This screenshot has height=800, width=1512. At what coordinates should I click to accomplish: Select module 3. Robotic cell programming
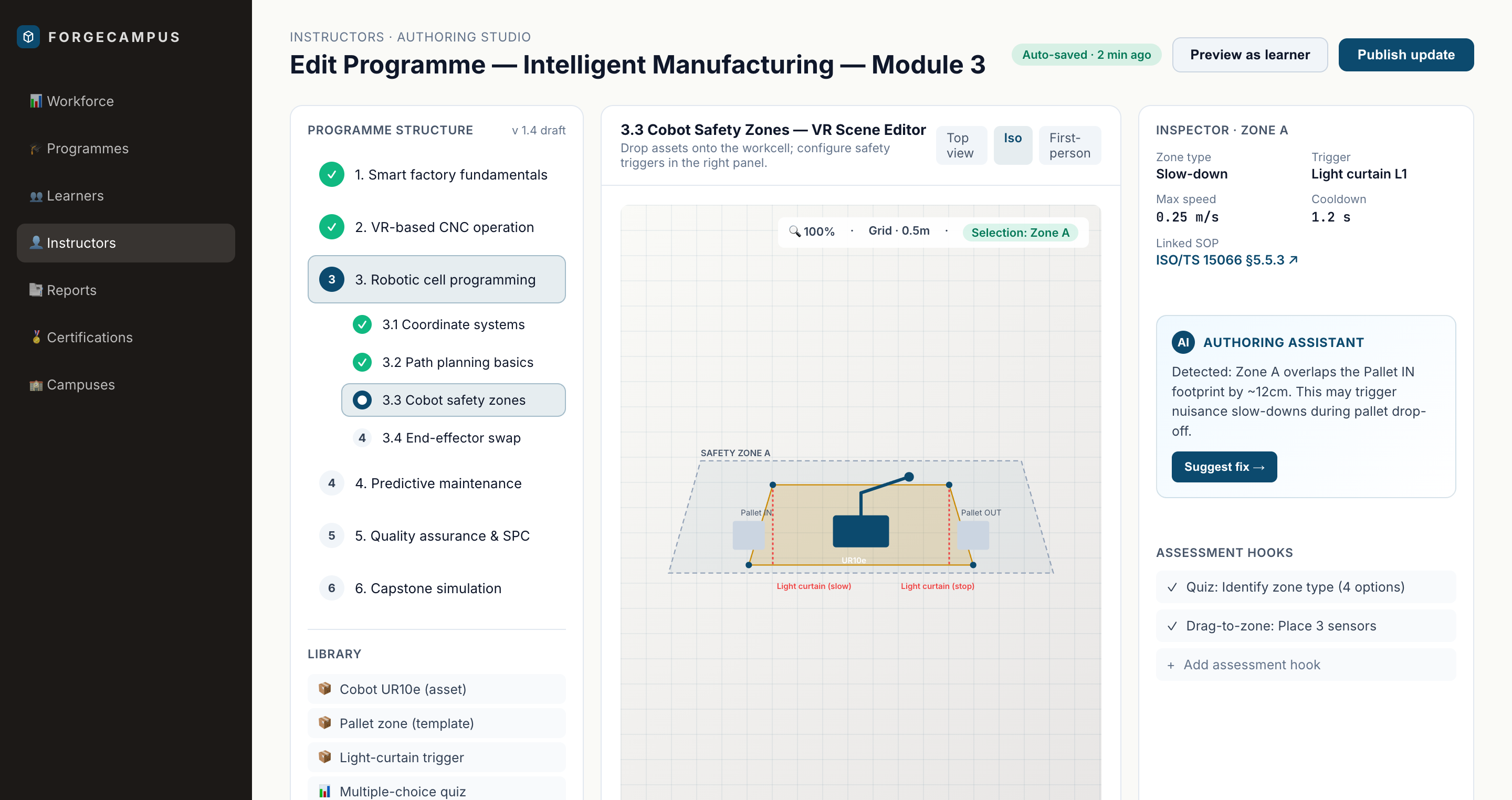click(x=436, y=279)
